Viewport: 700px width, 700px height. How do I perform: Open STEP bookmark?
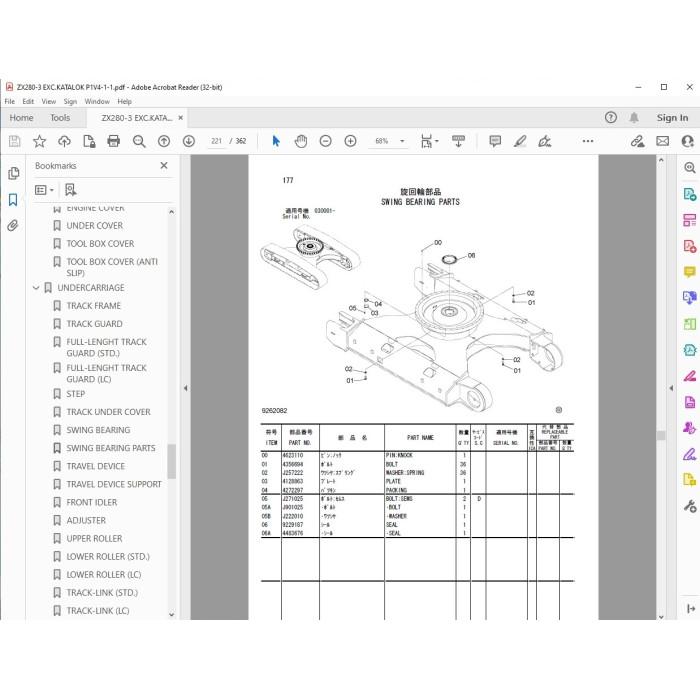pyautogui.click(x=75, y=394)
